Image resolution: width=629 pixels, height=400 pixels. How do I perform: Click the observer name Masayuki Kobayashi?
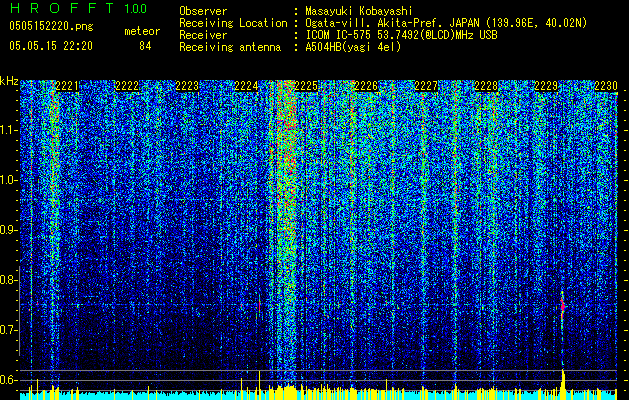[x=359, y=11]
